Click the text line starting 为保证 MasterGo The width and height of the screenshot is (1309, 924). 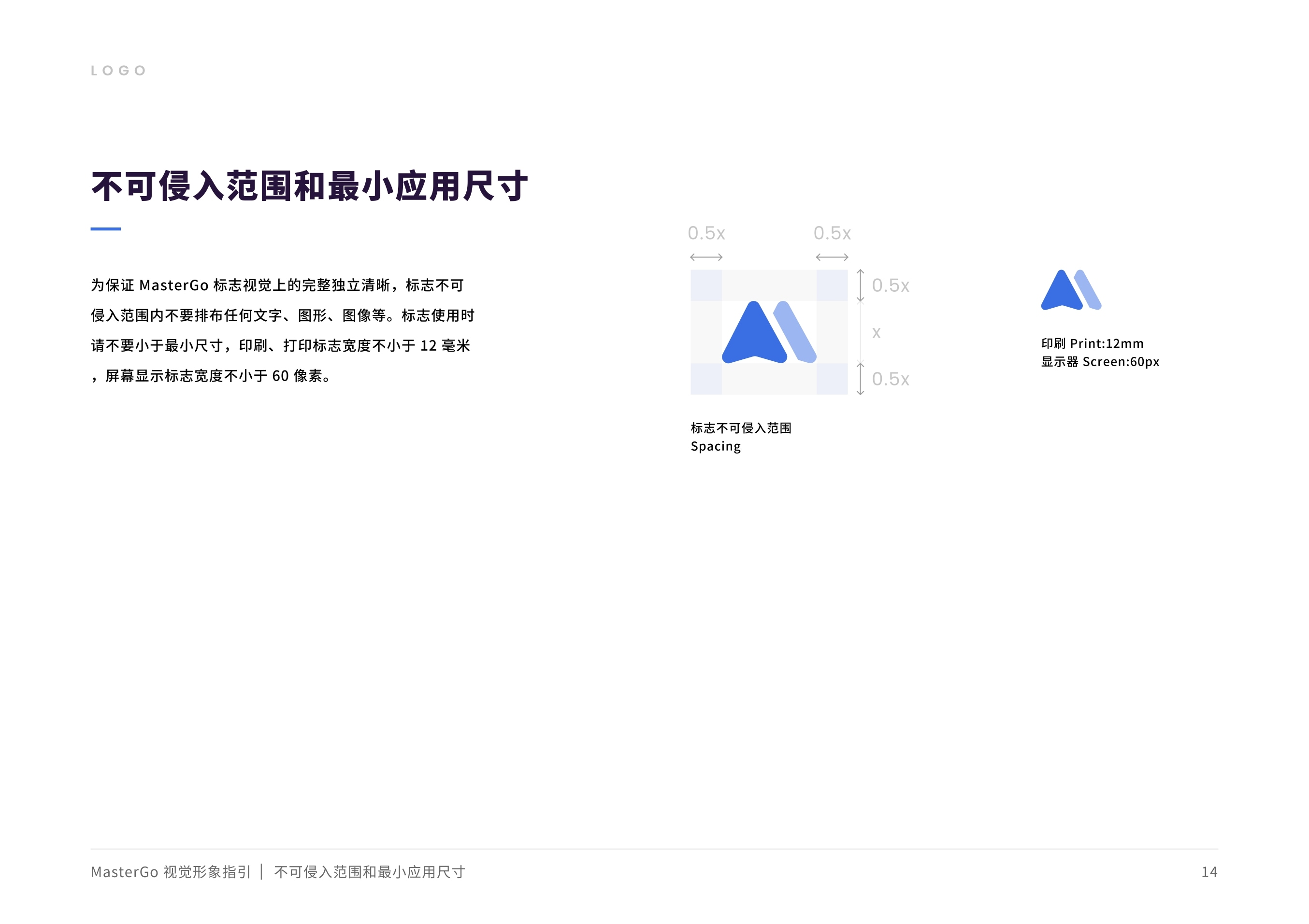click(x=277, y=285)
